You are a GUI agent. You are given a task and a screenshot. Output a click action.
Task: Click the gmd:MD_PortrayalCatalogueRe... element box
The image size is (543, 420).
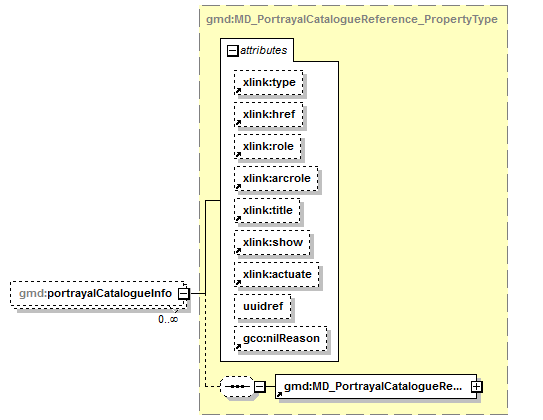click(x=376, y=386)
